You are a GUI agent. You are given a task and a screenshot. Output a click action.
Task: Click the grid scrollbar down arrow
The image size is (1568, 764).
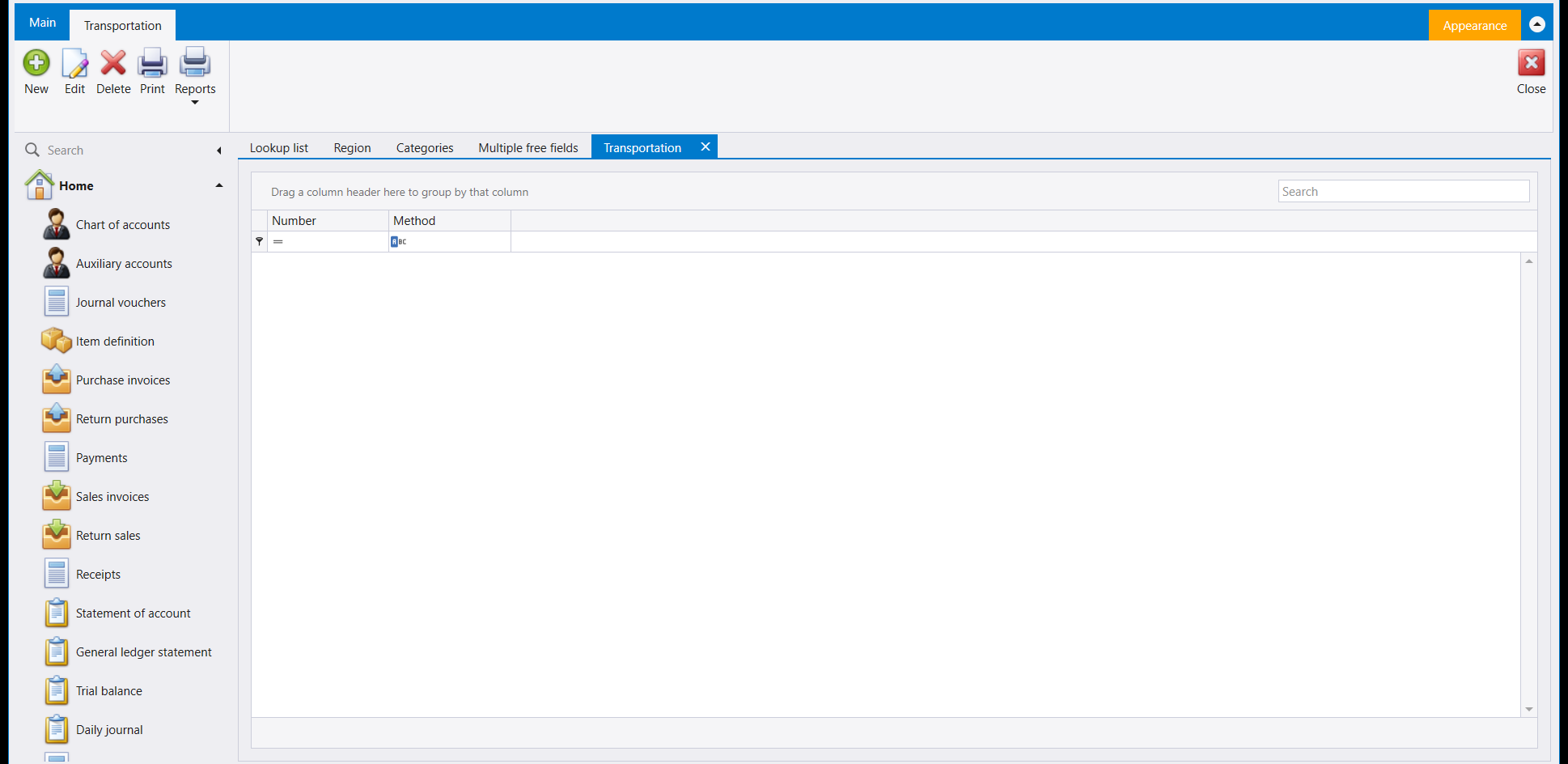click(x=1529, y=709)
